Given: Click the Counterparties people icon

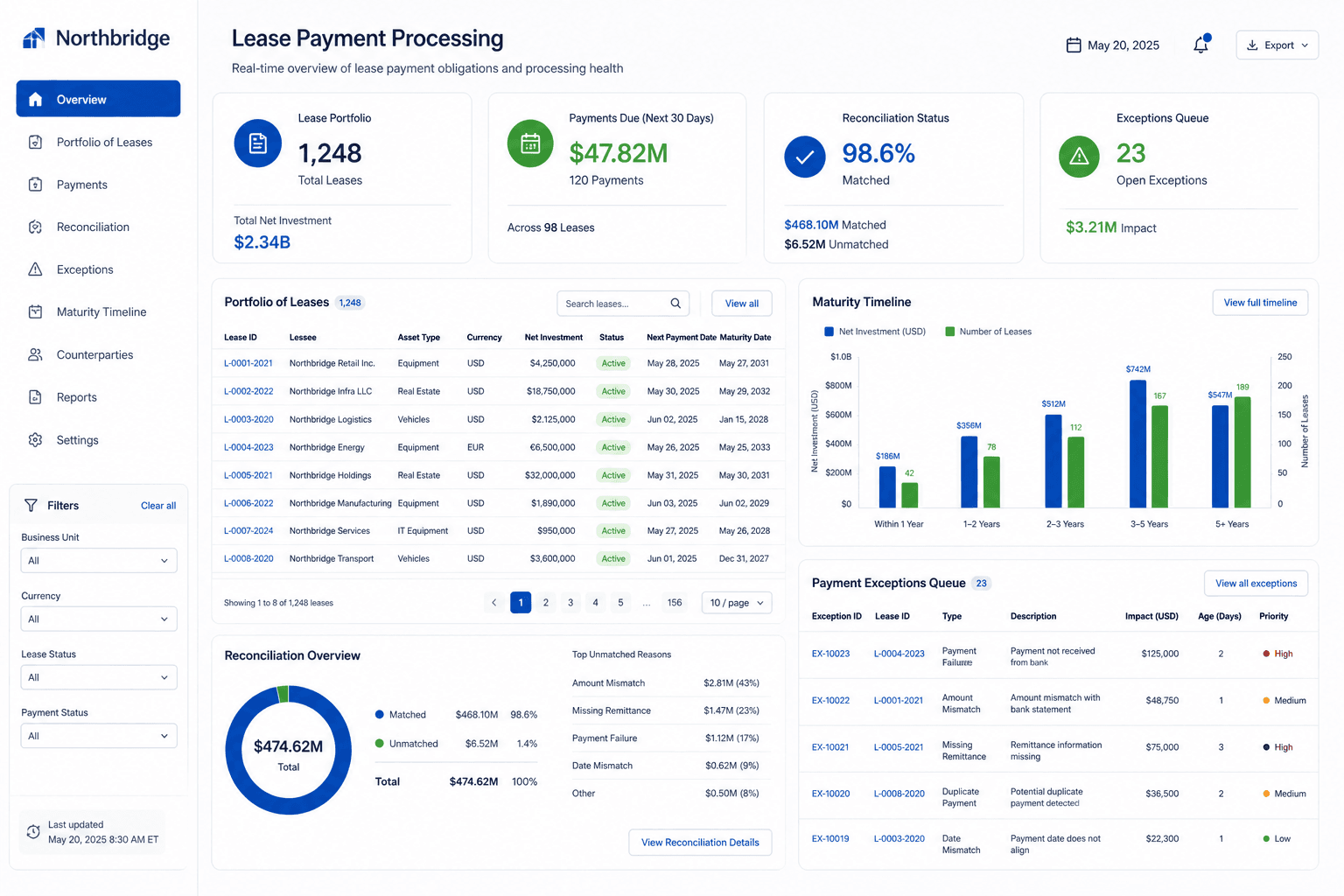Looking at the screenshot, I should 35,354.
